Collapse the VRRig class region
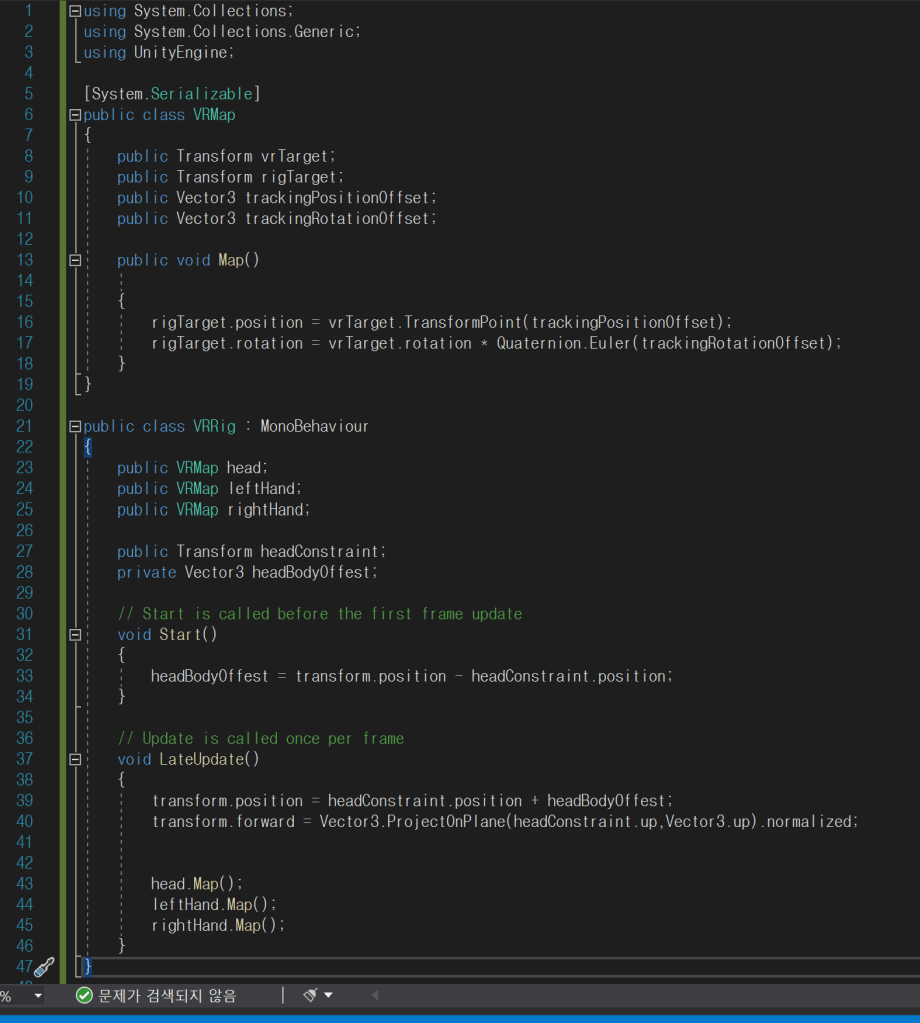The image size is (920, 1023). 75,427
